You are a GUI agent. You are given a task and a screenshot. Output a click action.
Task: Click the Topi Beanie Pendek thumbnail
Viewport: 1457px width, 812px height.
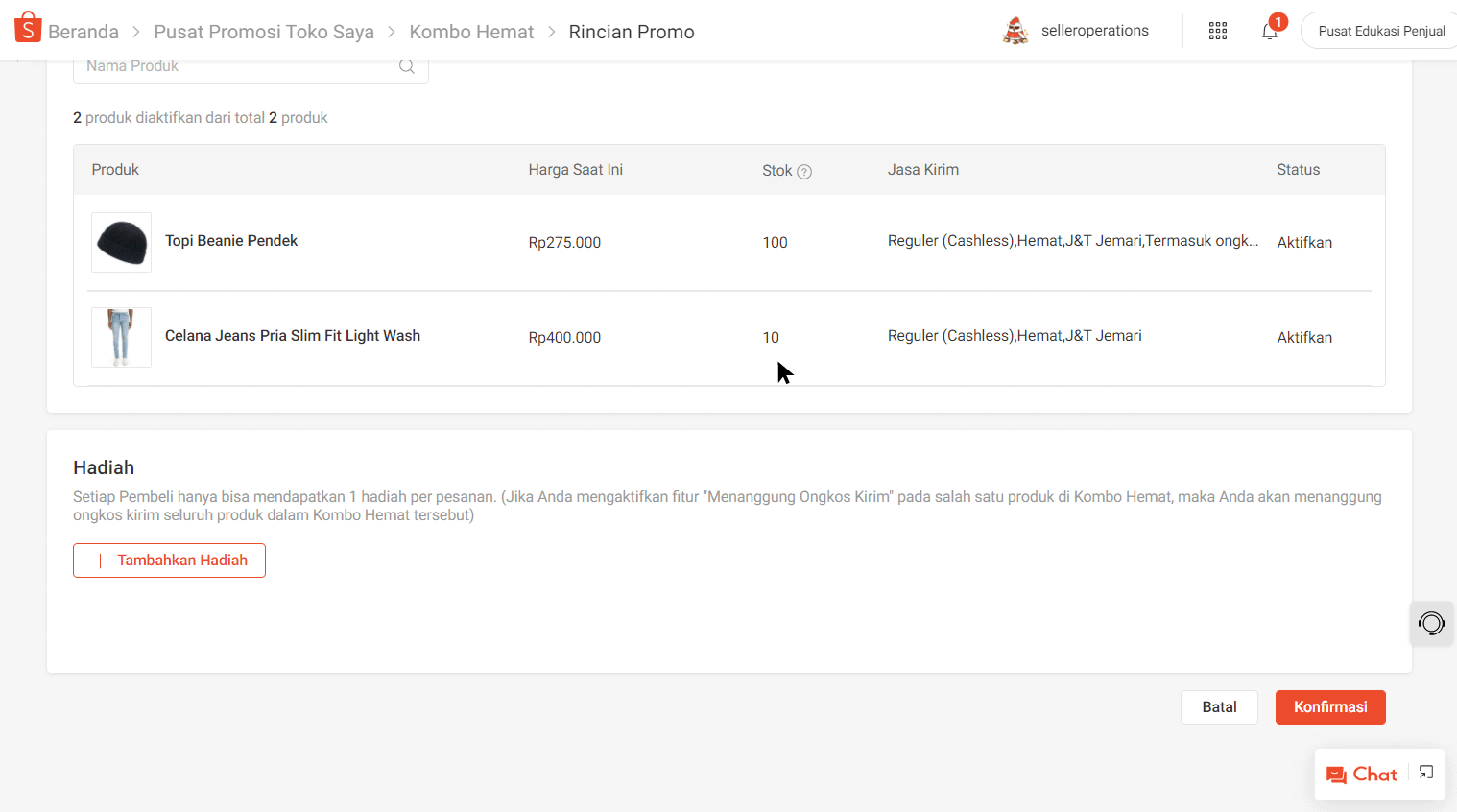[122, 243]
